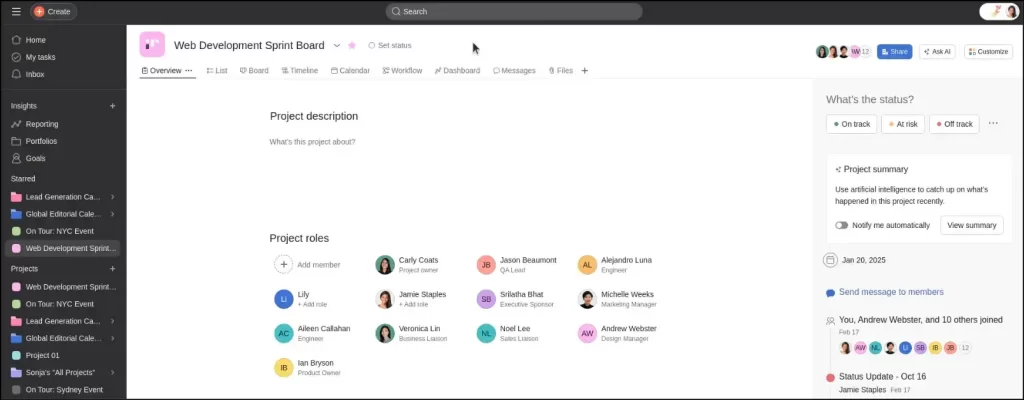The height and width of the screenshot is (400, 1024).
Task: Open Inbox via the bell icon
Action: point(16,74)
